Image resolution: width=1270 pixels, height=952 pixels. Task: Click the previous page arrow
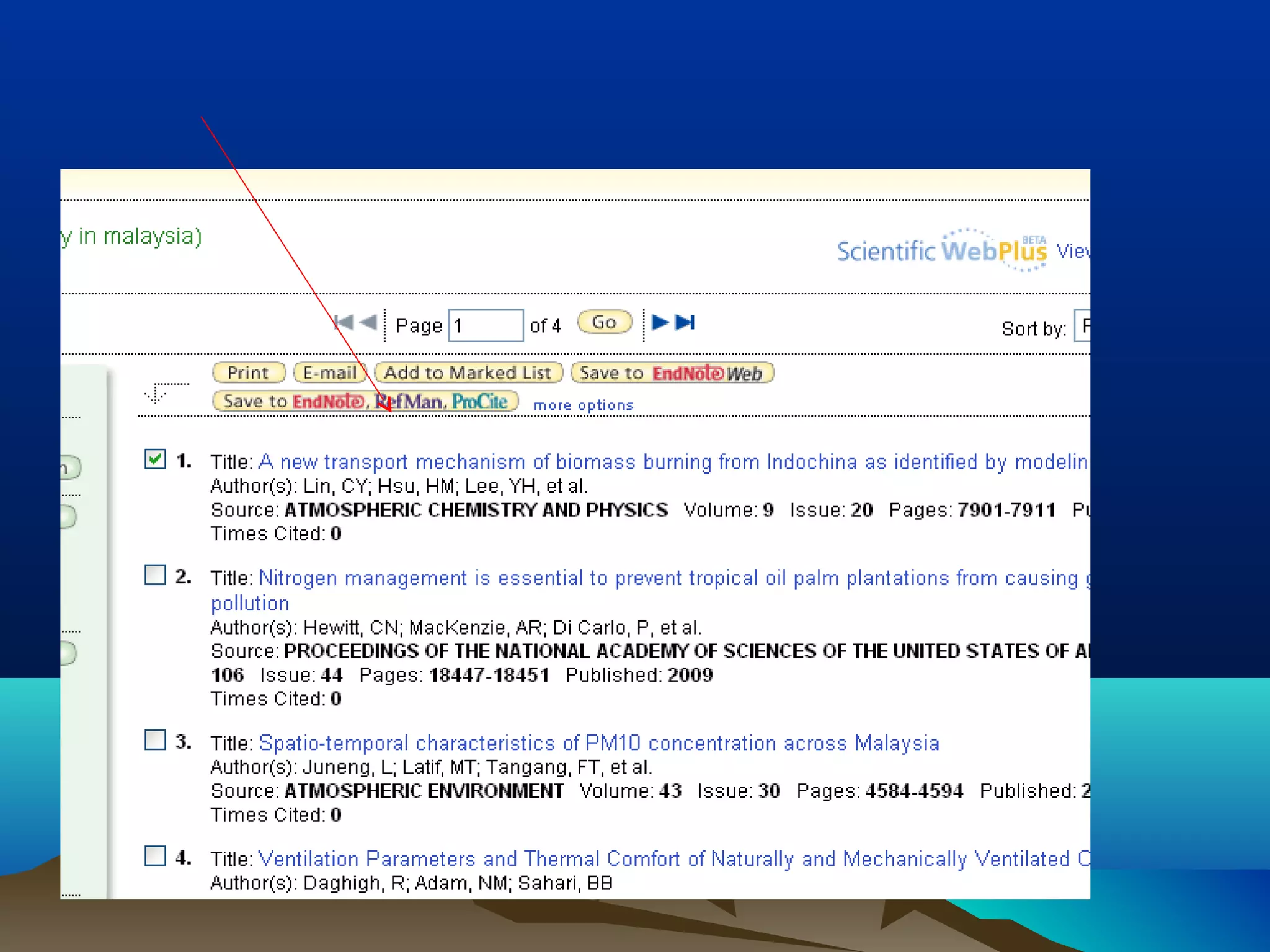(x=368, y=322)
